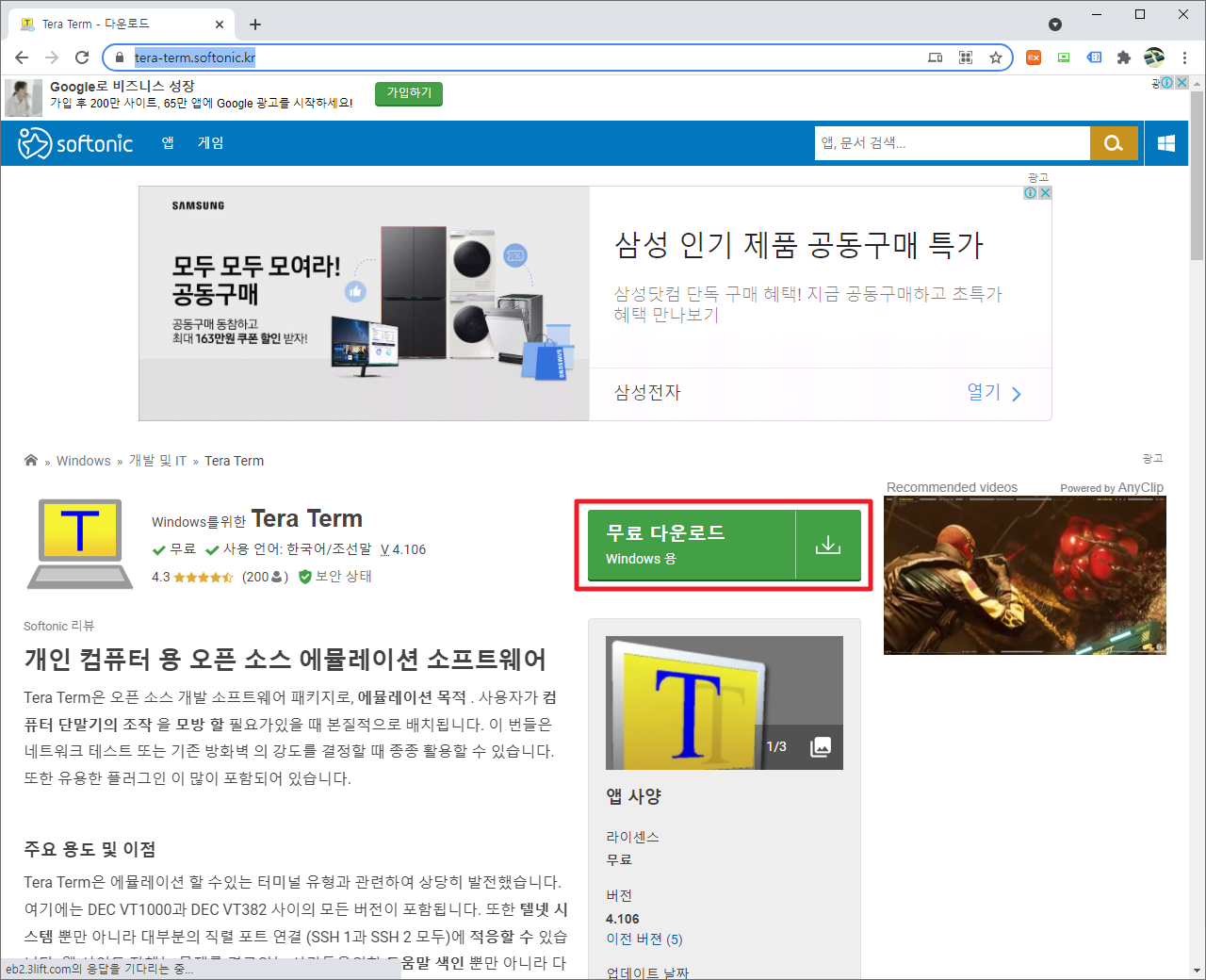Click the Tera Term breadcrumb text

(235, 461)
